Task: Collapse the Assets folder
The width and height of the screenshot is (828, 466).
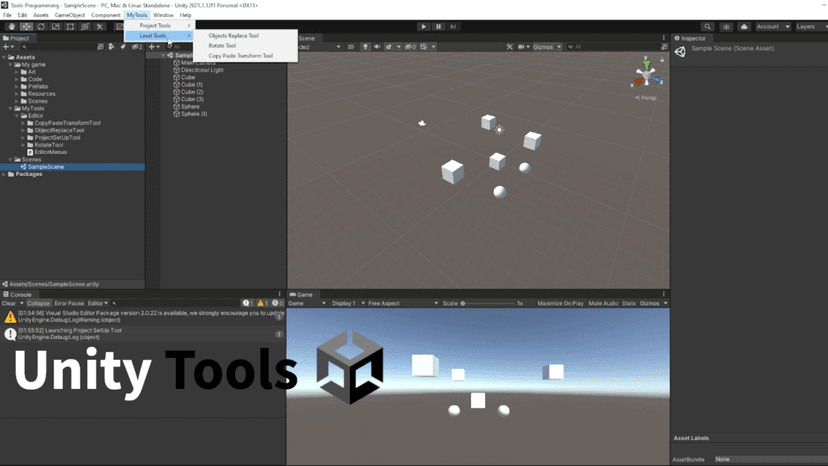Action: pyautogui.click(x=4, y=57)
